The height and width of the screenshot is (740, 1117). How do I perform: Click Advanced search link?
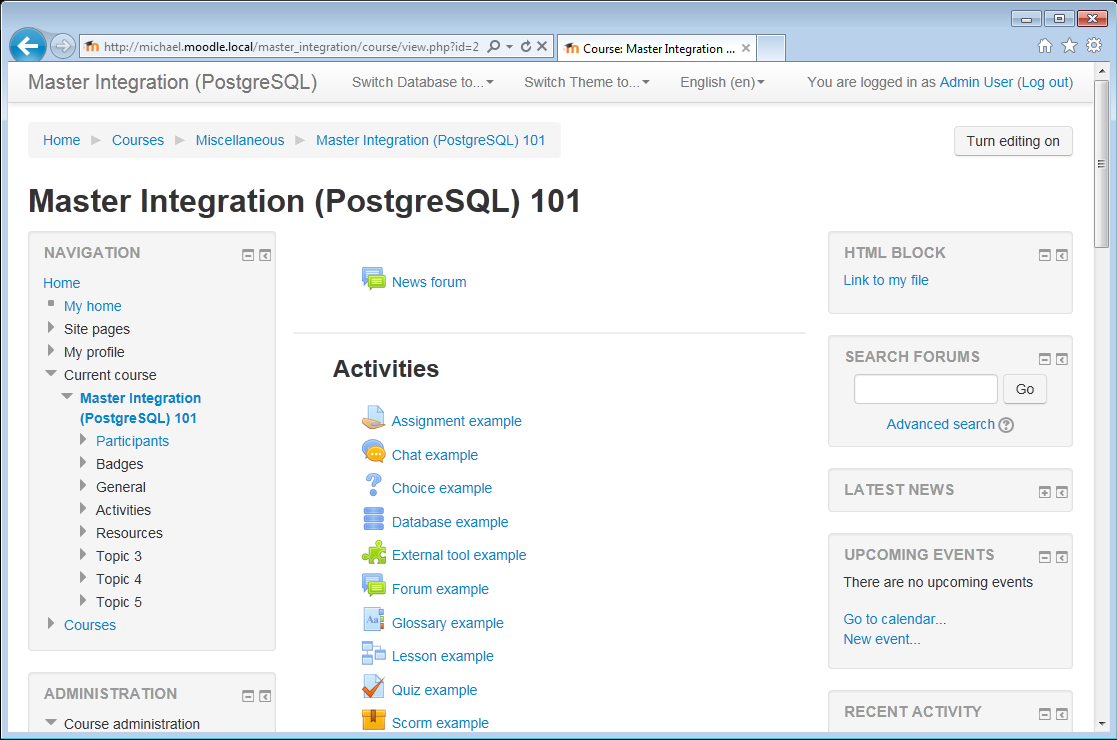(940, 424)
